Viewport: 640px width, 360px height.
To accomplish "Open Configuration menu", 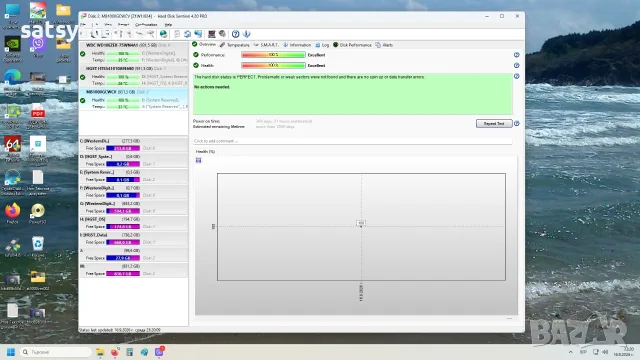I will (x=146, y=24).
